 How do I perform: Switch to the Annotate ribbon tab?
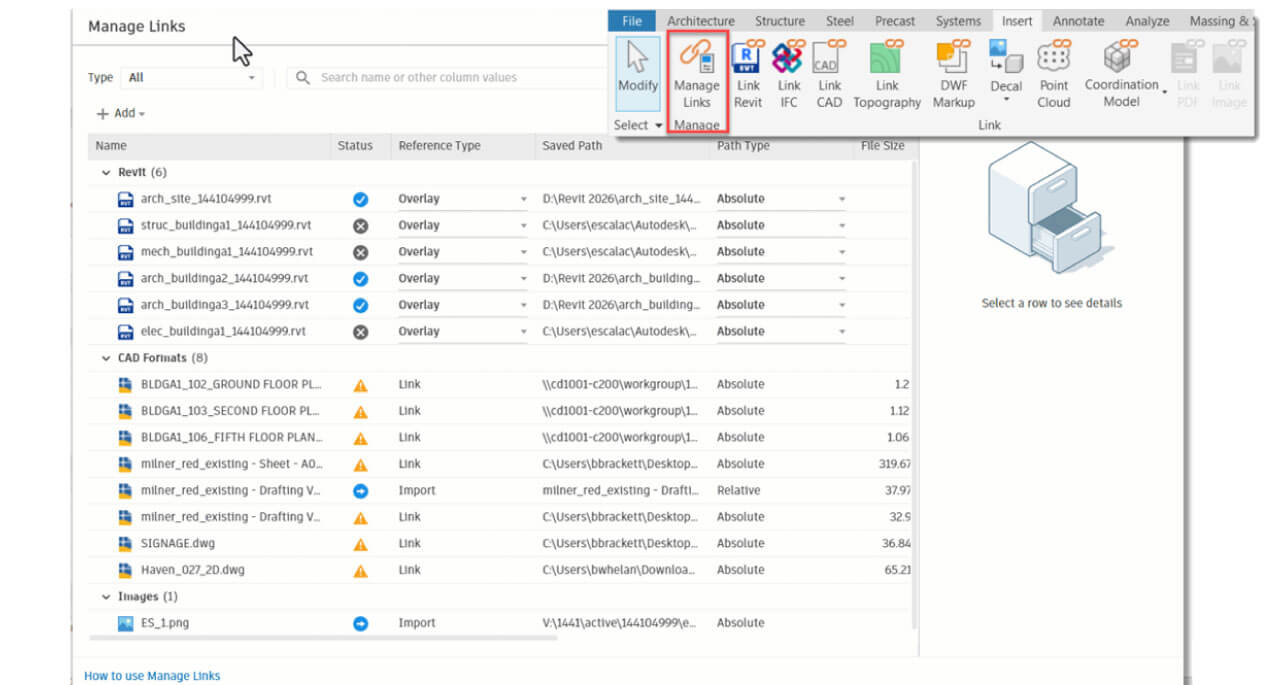pos(1078,21)
